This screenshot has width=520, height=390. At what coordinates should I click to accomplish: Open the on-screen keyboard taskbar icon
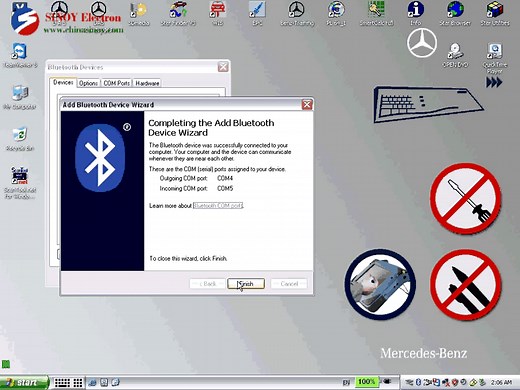pos(62,382)
